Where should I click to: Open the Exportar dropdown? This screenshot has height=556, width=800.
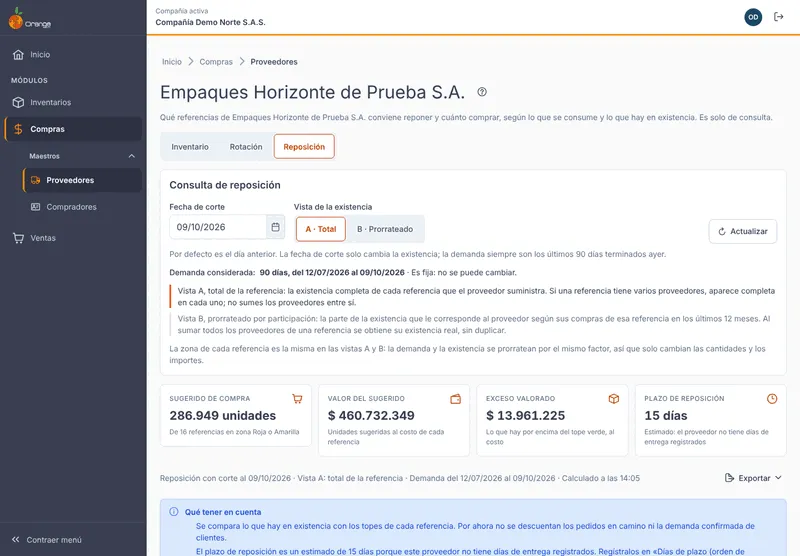coord(753,478)
